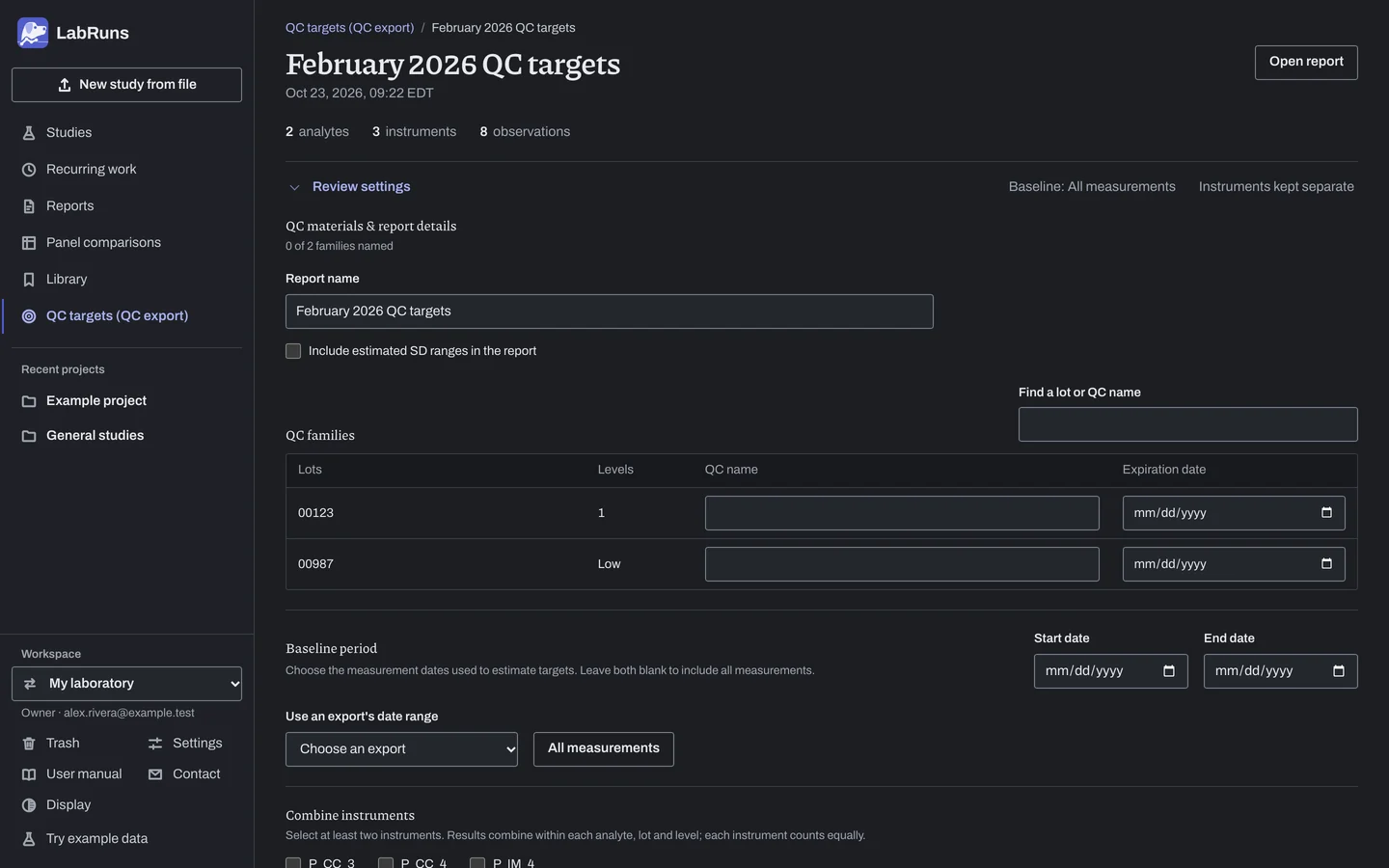Click the Library bookmark icon
Screen dimensions: 1389x868
click(x=29, y=280)
